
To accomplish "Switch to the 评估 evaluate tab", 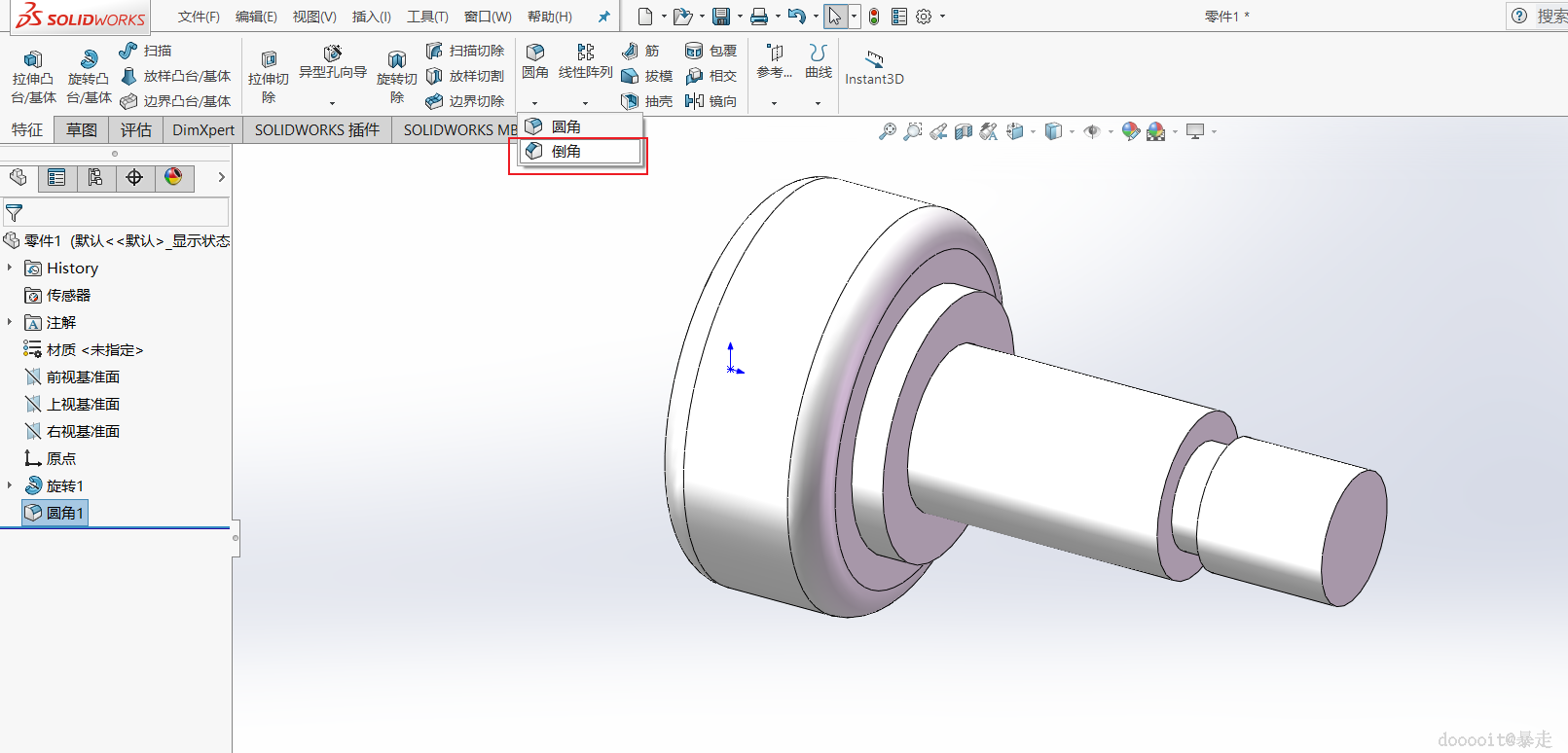I will tap(135, 129).
